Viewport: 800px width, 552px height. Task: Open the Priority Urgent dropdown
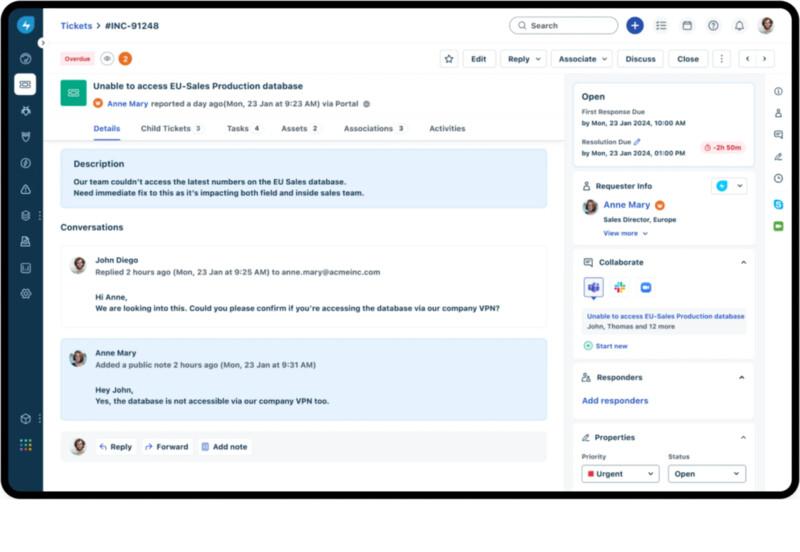coord(620,474)
